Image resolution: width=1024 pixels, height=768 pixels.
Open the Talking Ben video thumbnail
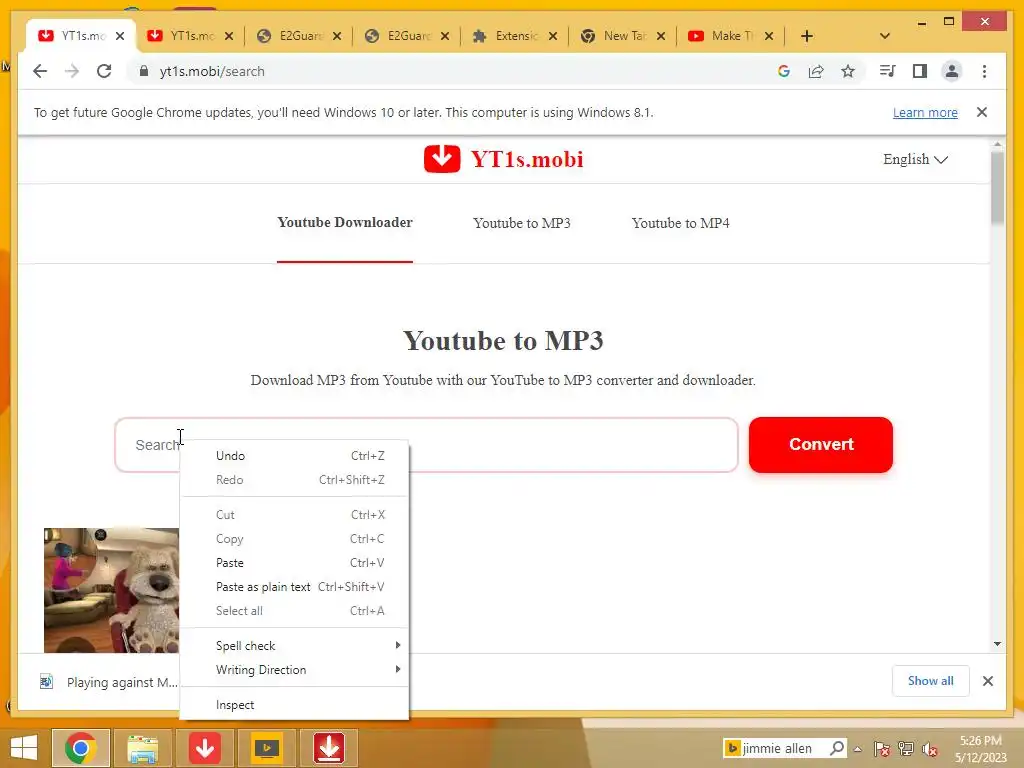click(111, 590)
